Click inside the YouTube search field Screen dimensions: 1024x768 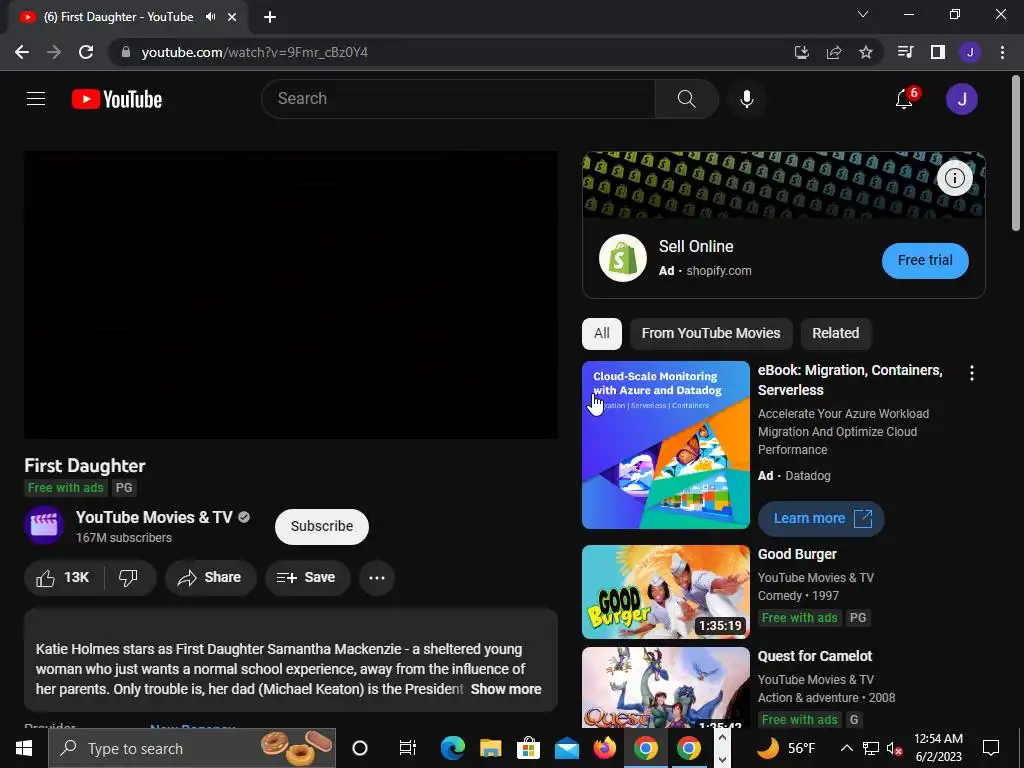458,99
